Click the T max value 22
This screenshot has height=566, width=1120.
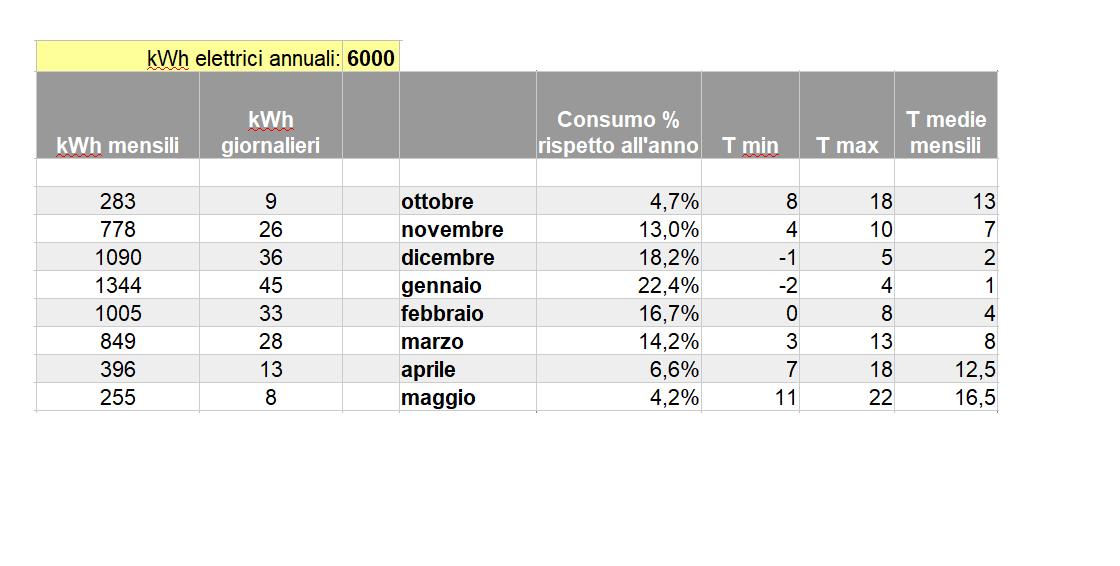[847, 397]
